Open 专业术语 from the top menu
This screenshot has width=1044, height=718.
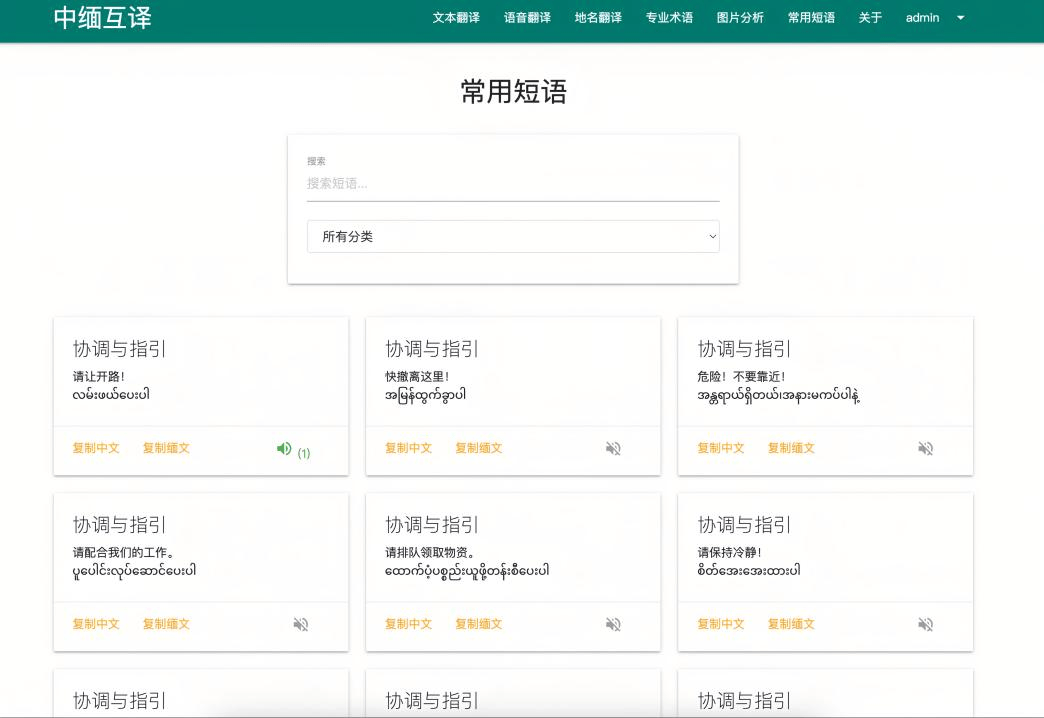point(669,18)
